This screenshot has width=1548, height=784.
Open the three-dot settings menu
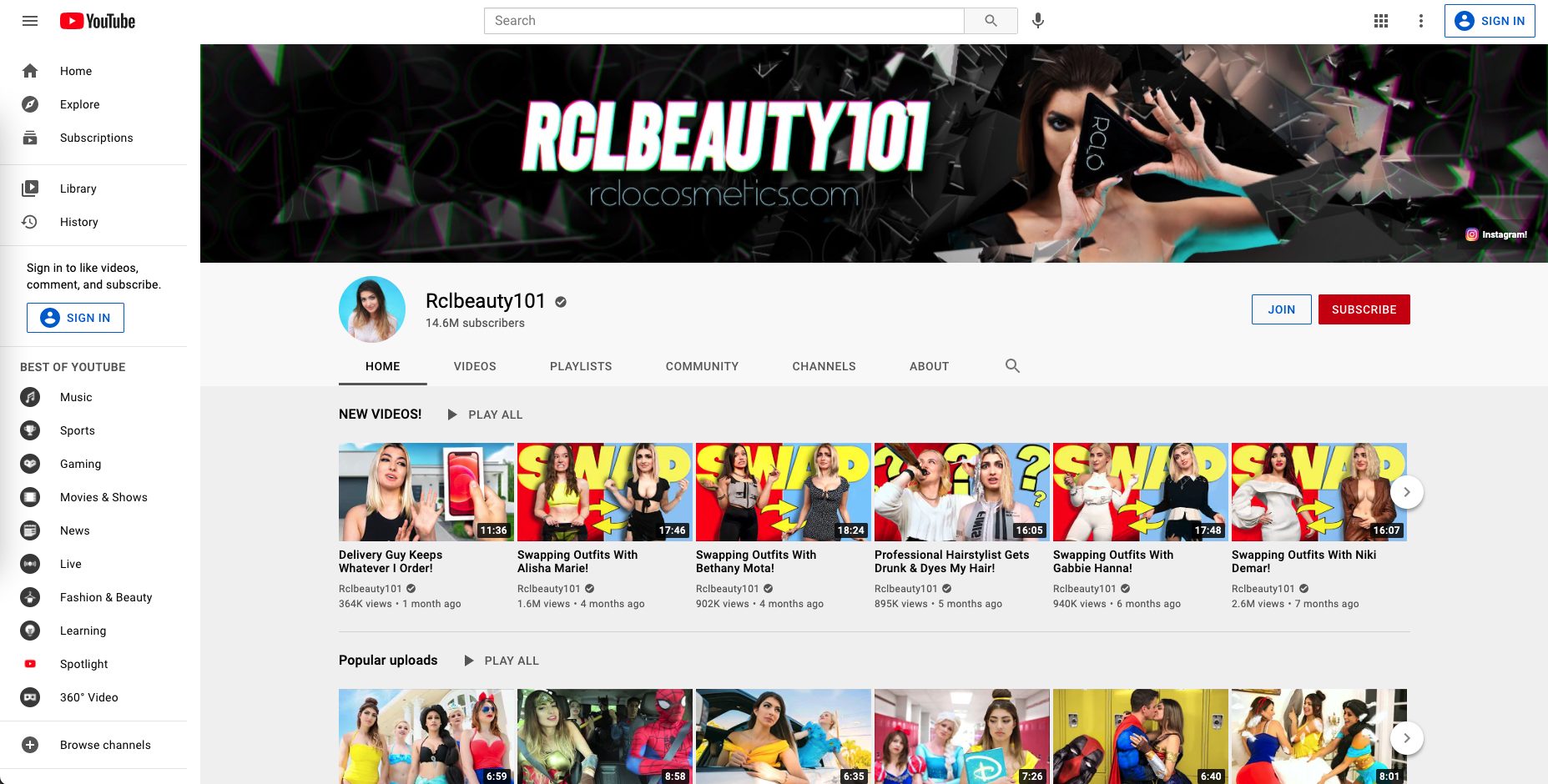(1421, 21)
